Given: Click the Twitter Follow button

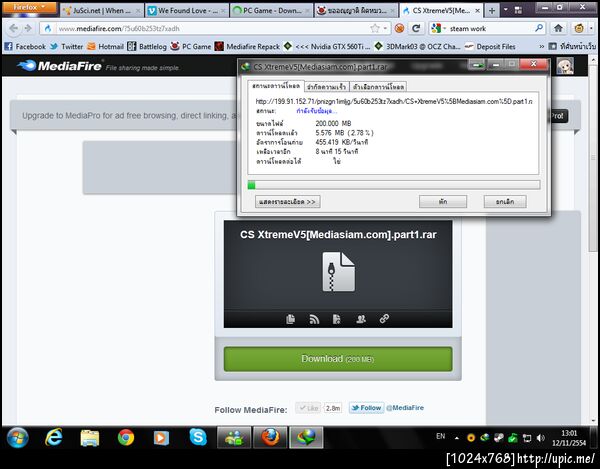Looking at the screenshot, I should tap(366, 408).
